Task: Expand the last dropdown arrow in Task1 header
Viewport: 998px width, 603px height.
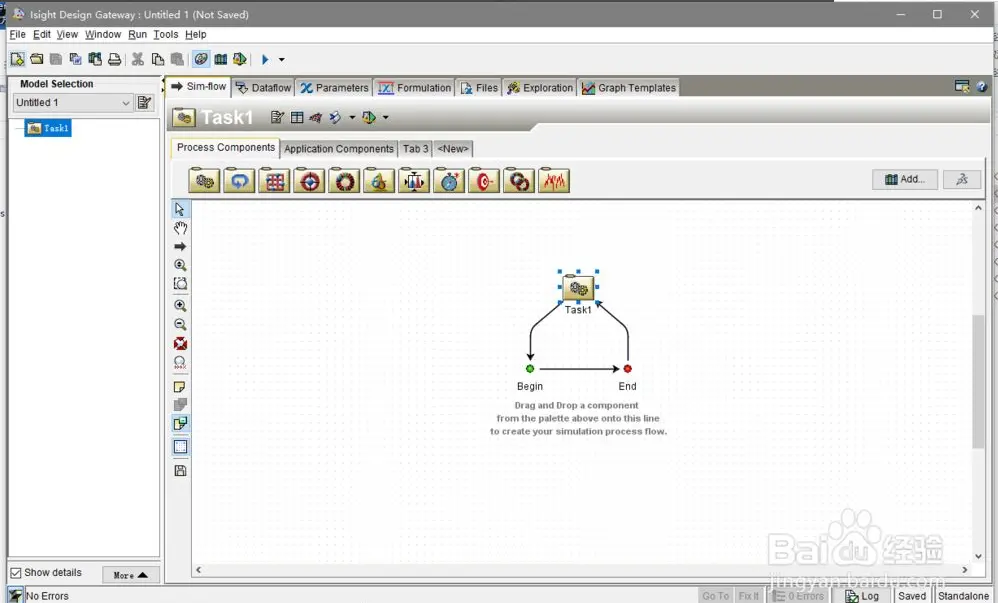Action: tap(386, 117)
